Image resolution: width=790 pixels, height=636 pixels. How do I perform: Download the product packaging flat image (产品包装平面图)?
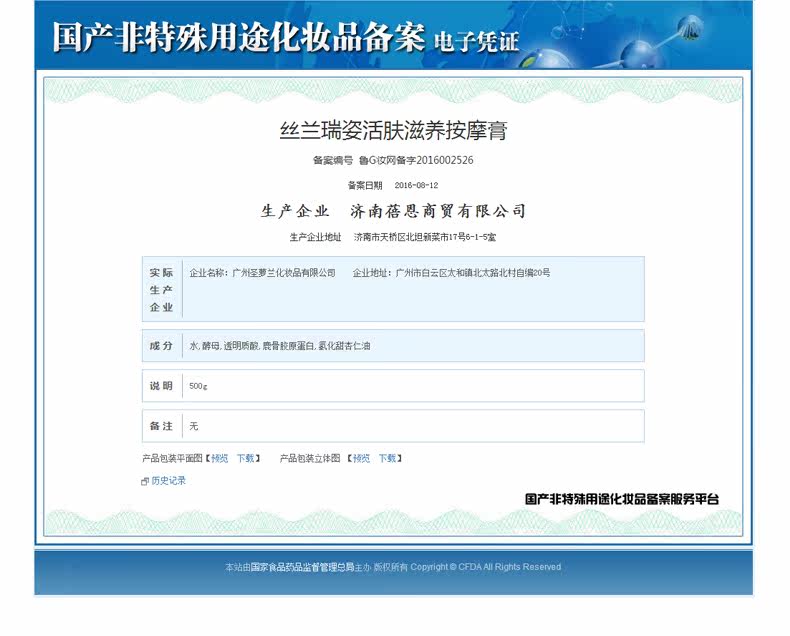[x=245, y=458]
